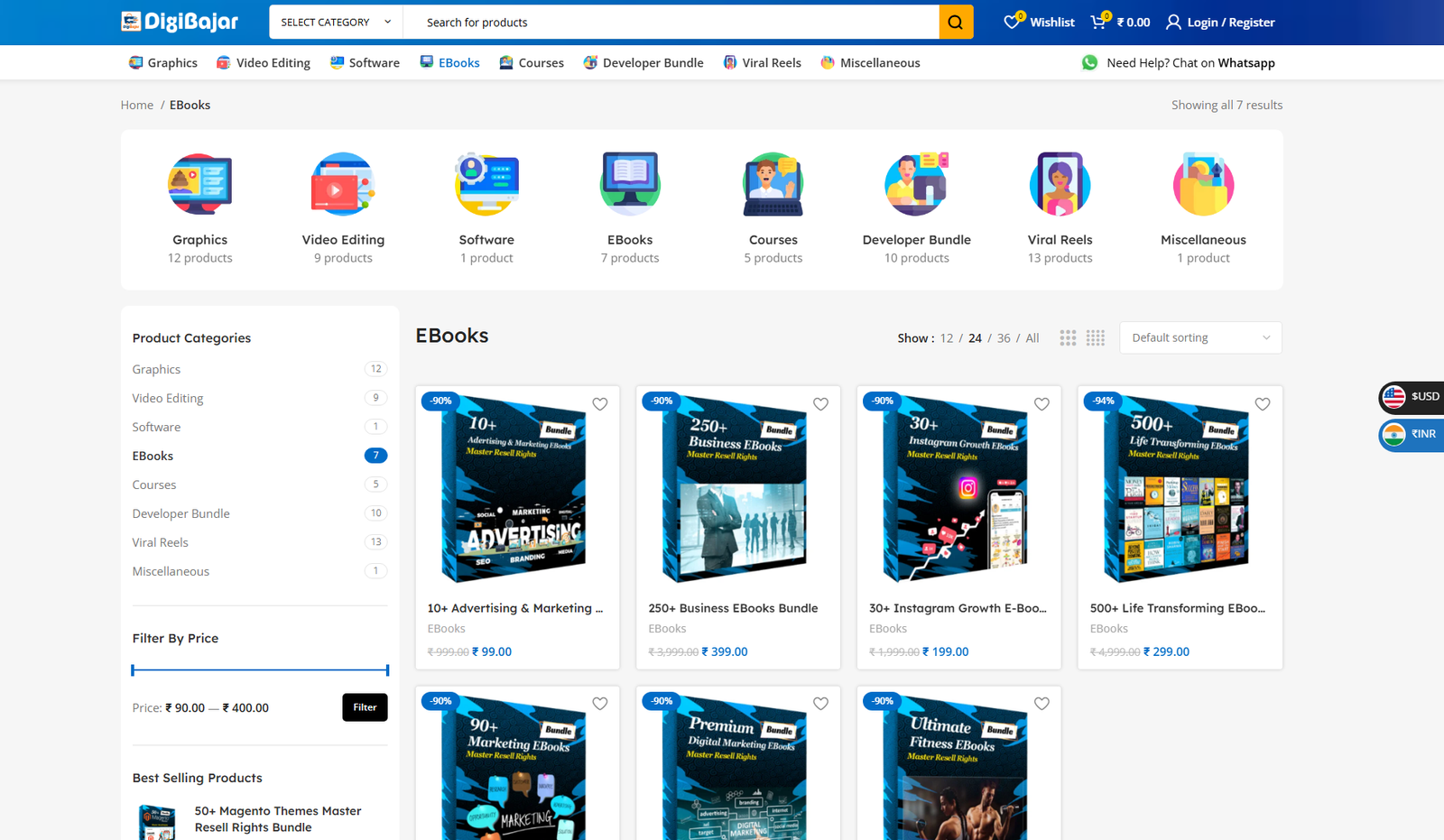The height and width of the screenshot is (840, 1444).
Task: Click the maximum price slider handle
Action: tap(387, 669)
